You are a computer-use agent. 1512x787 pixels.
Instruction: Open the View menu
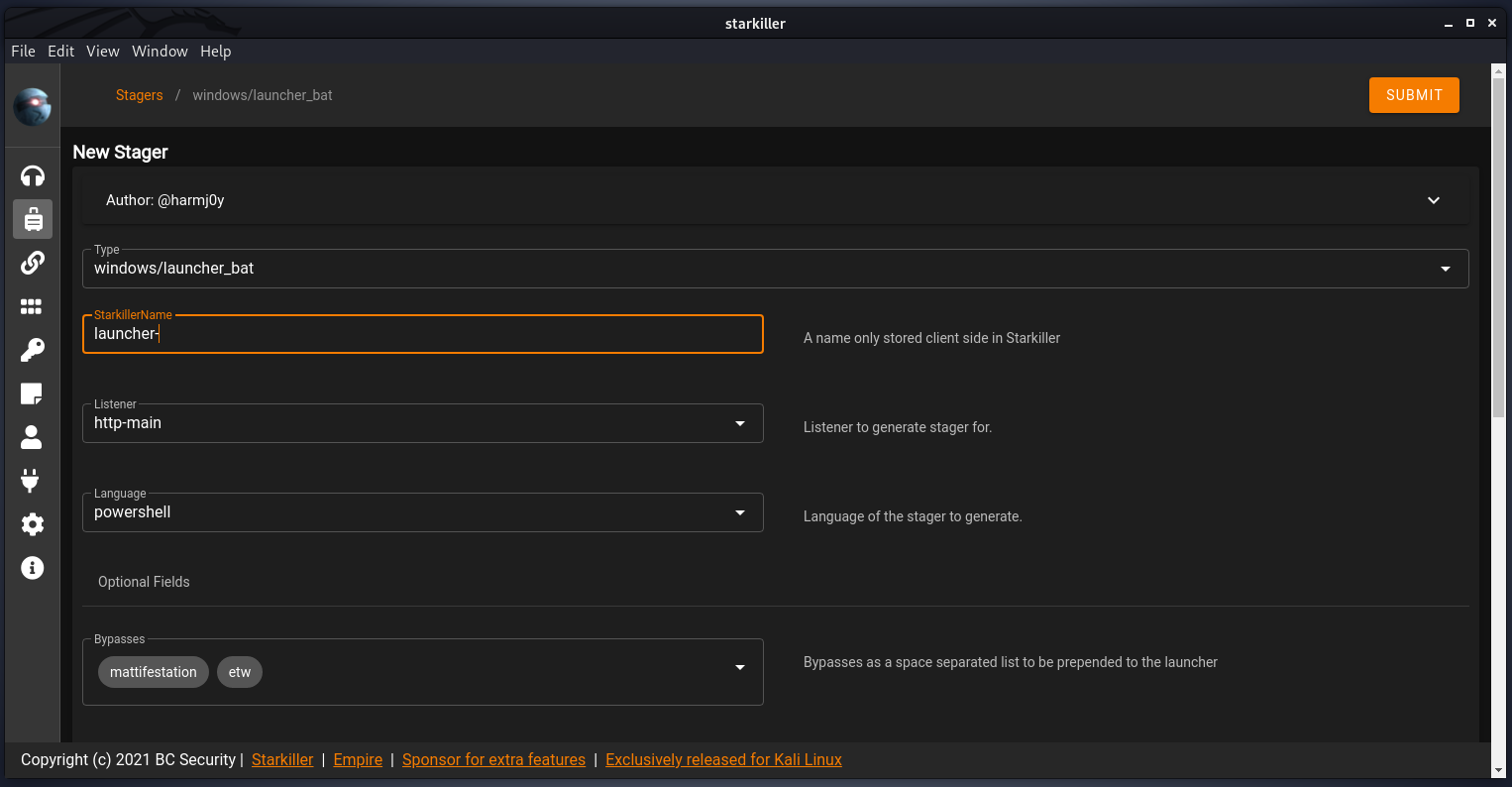pyautogui.click(x=103, y=52)
